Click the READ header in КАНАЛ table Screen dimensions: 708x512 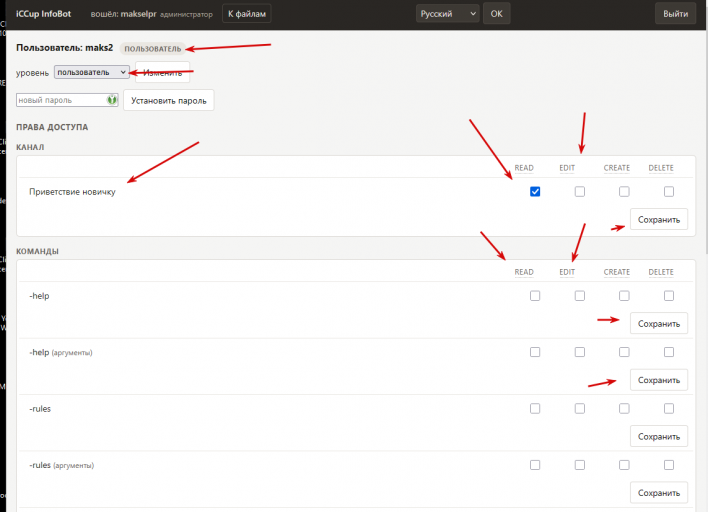tap(524, 168)
